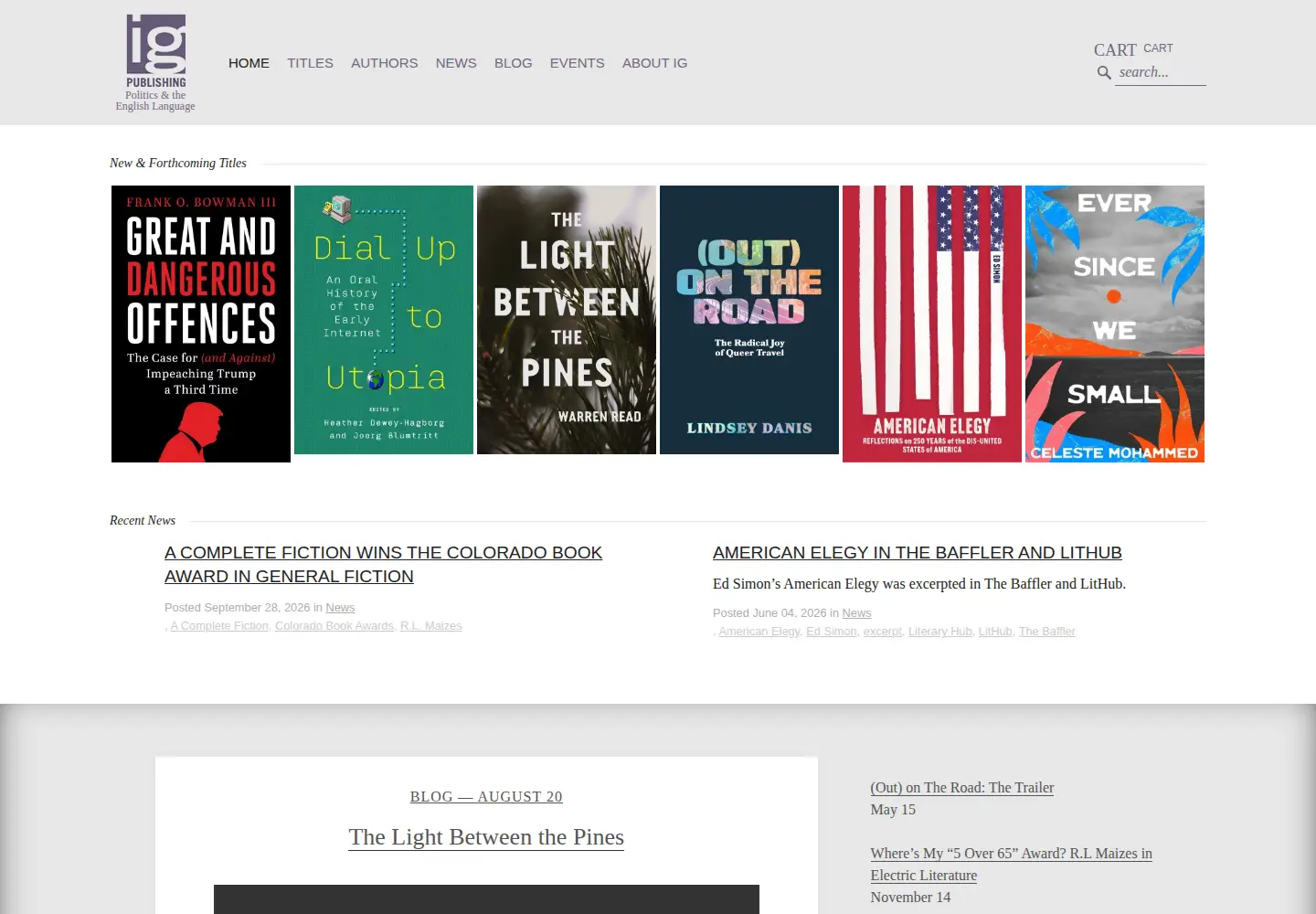Click the New & Forthcoming Titles heading

coord(178,164)
